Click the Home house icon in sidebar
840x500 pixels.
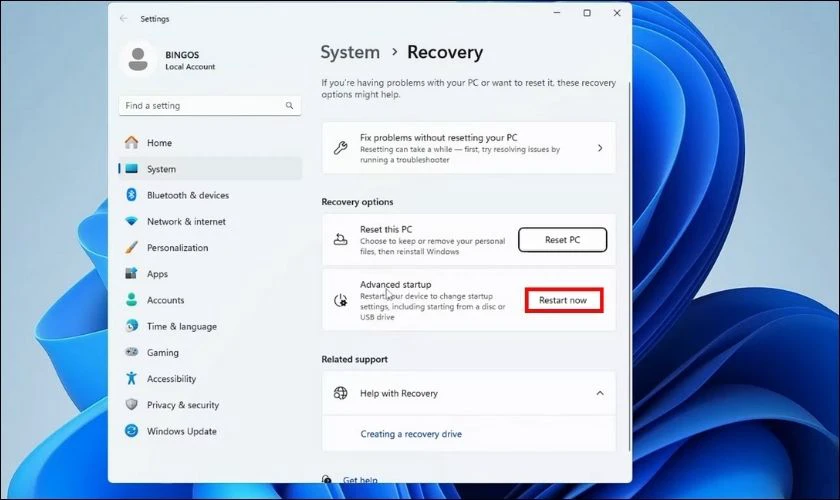click(131, 142)
